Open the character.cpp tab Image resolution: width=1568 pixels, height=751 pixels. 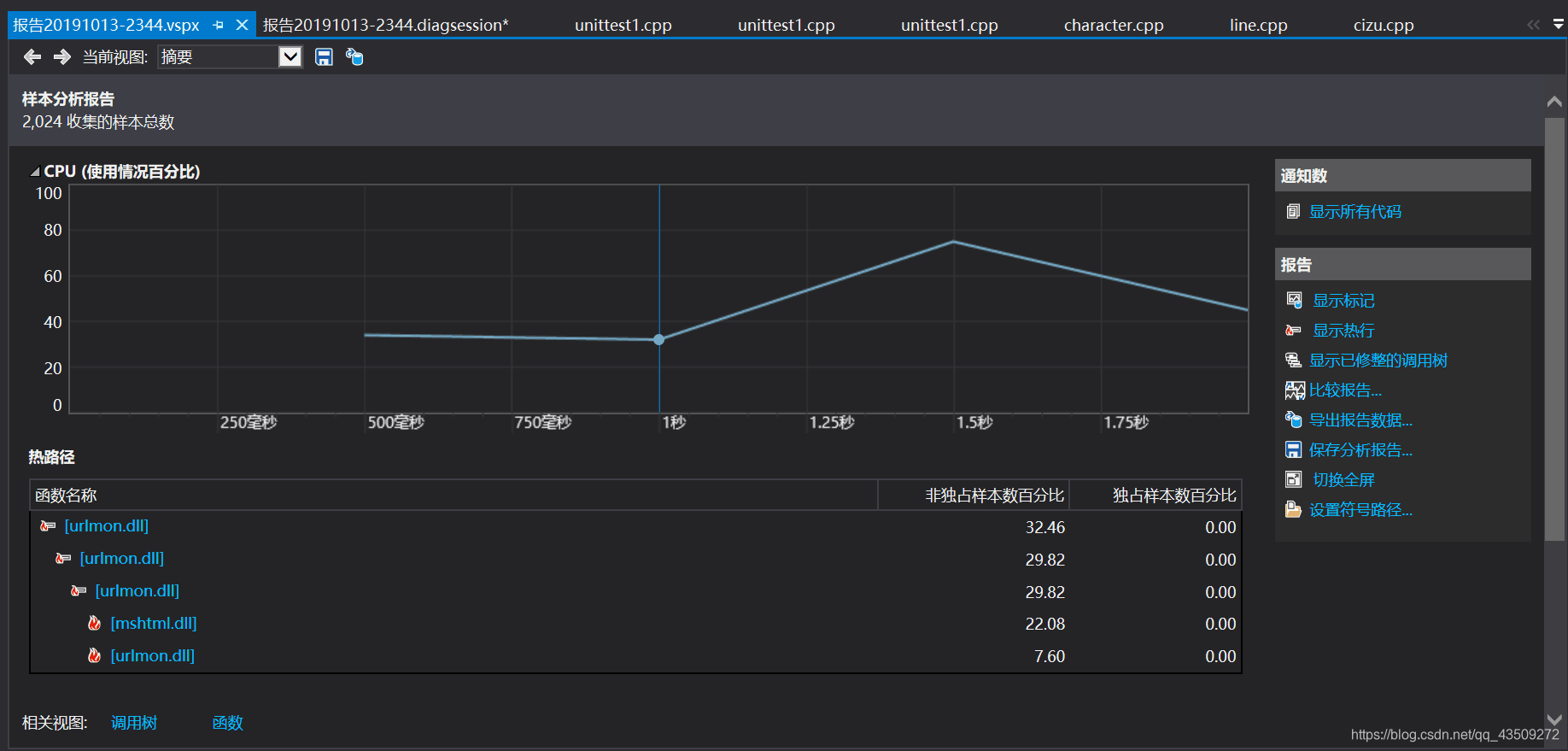(x=1114, y=25)
